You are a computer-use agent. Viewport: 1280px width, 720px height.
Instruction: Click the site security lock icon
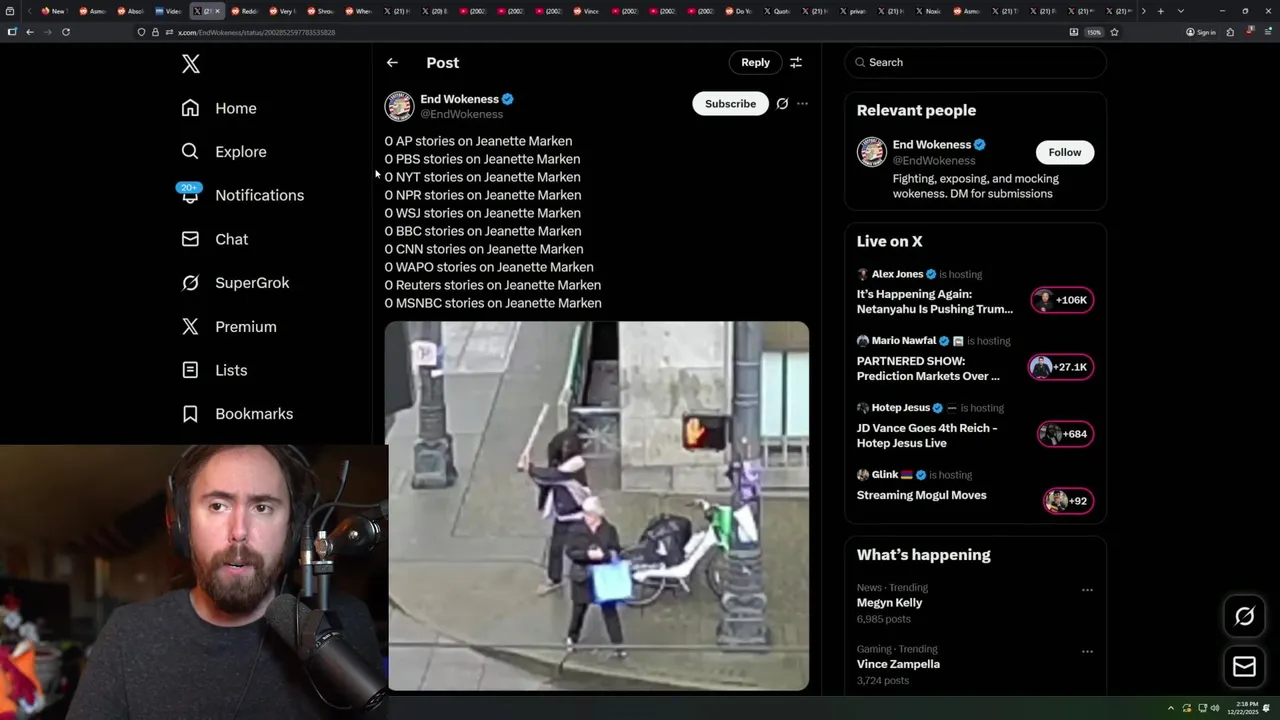[x=155, y=32]
